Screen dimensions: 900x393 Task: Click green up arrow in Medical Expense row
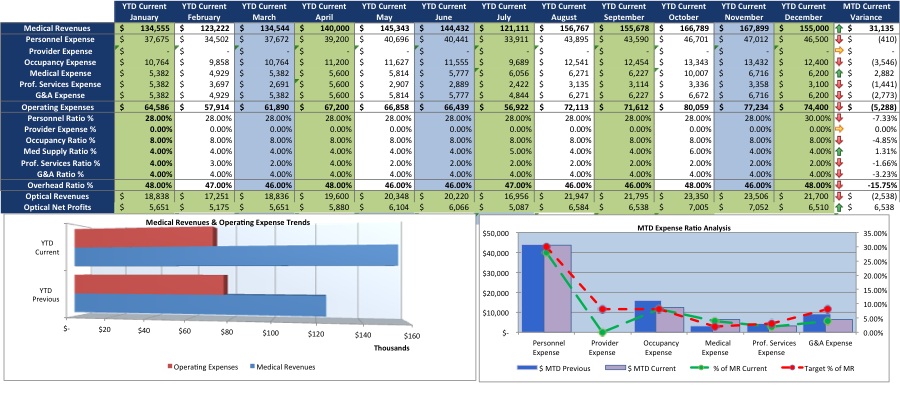pyautogui.click(x=839, y=73)
